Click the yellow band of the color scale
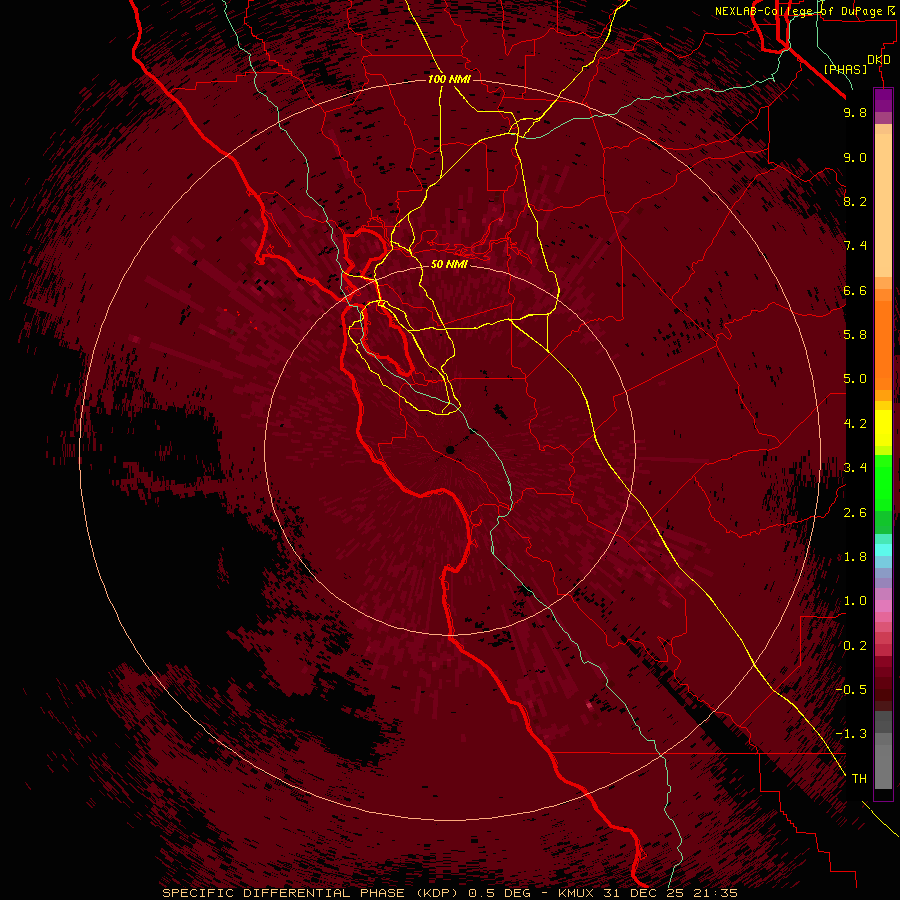 (883, 428)
